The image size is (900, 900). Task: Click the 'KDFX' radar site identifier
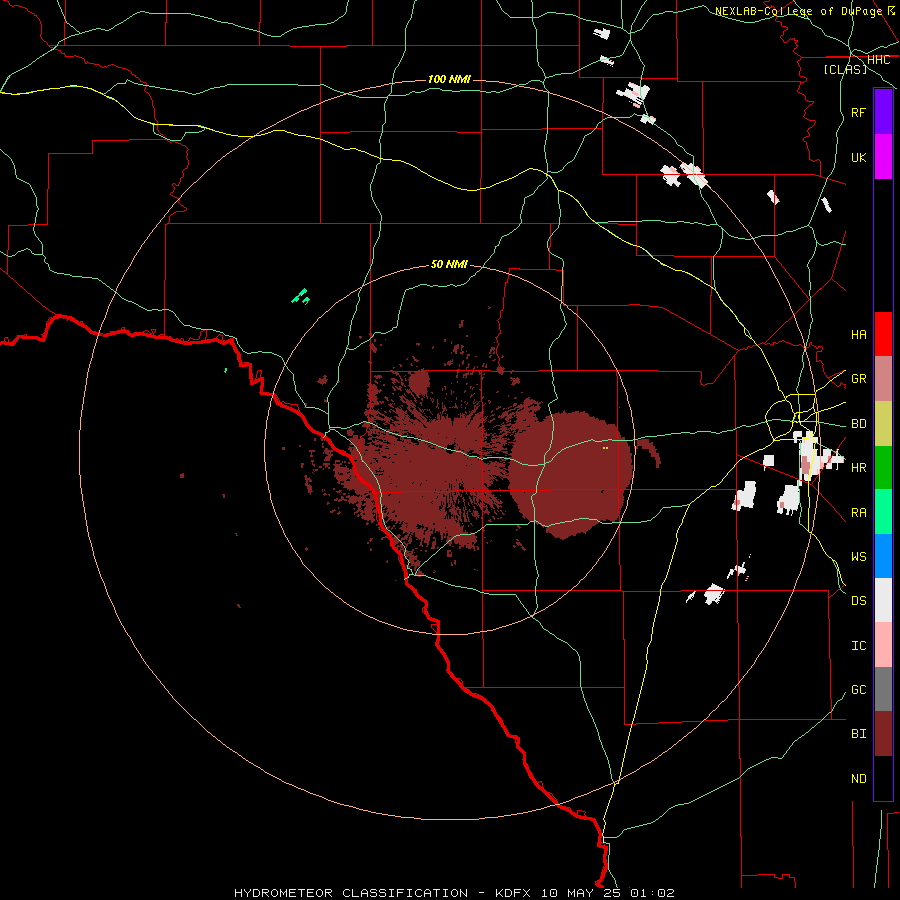(x=513, y=893)
